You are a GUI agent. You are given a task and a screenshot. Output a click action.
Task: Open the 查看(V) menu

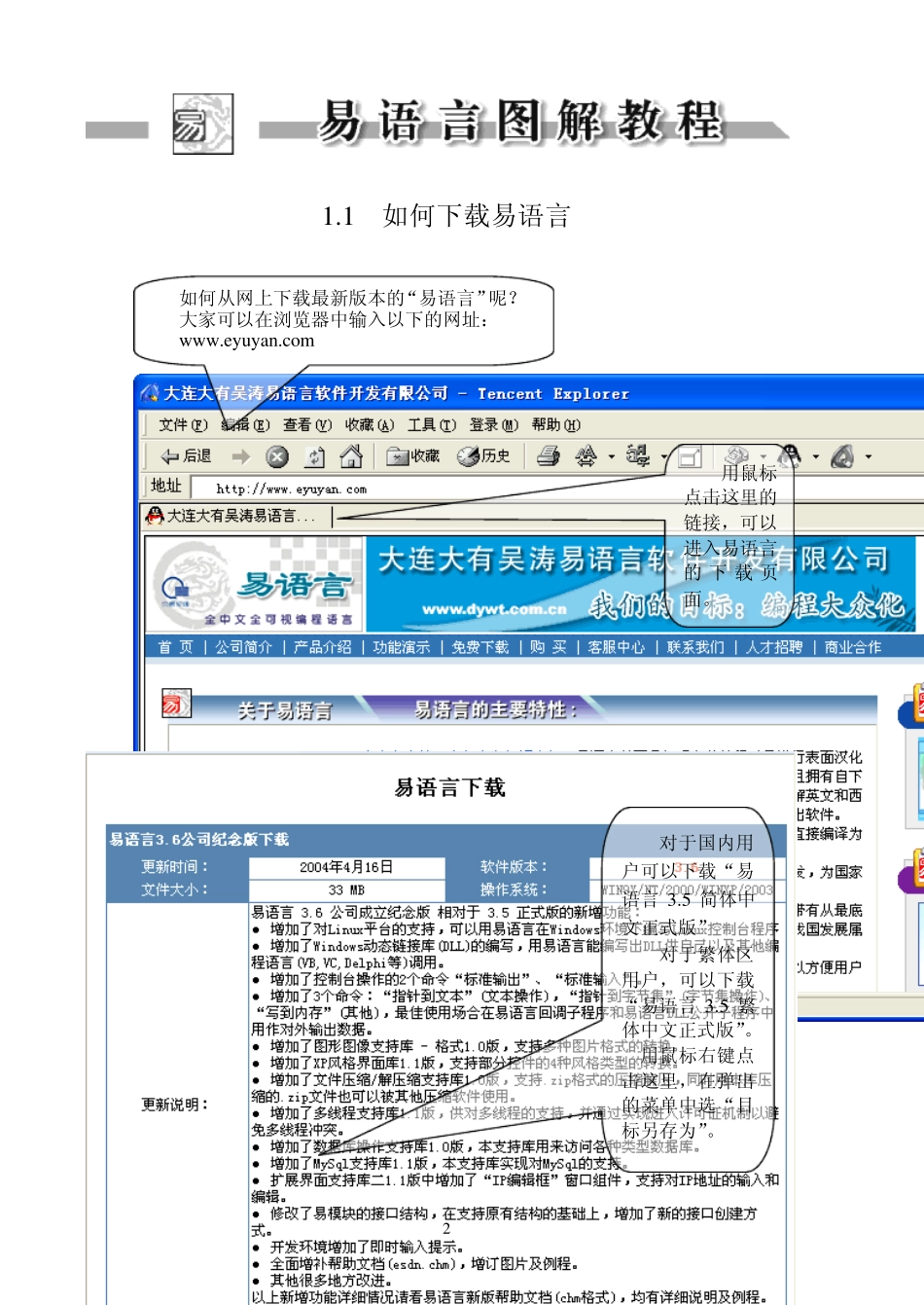pos(307,424)
